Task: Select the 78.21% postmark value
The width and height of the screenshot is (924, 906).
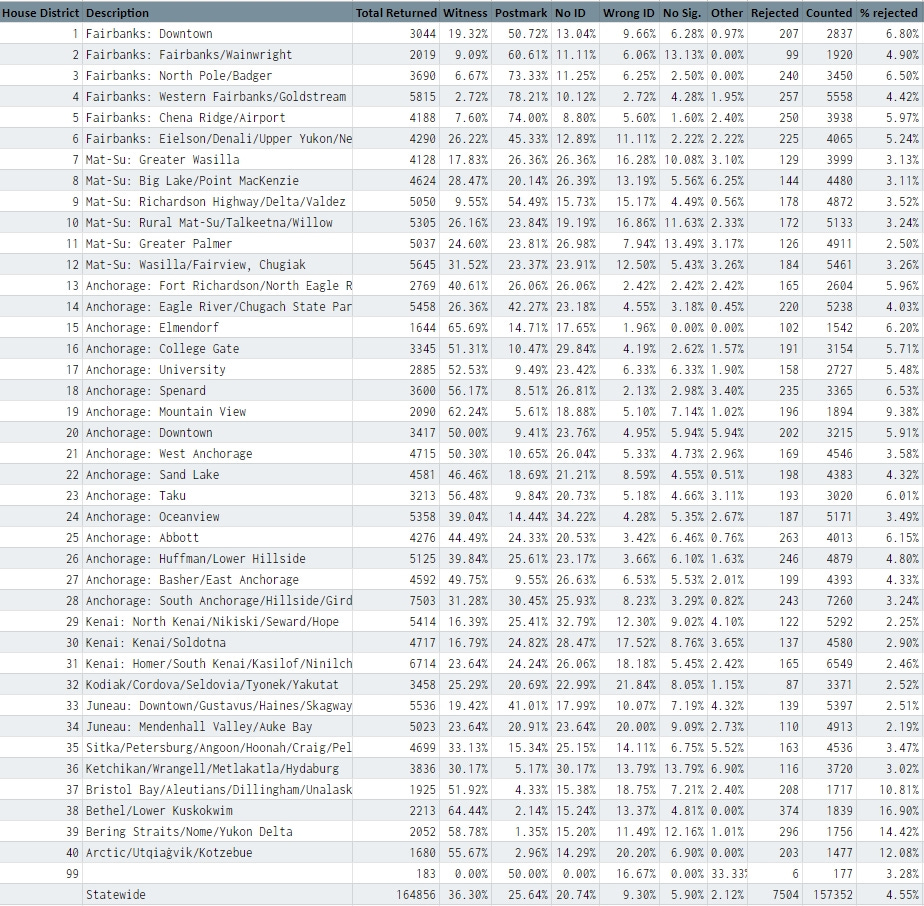Action: click(x=528, y=97)
